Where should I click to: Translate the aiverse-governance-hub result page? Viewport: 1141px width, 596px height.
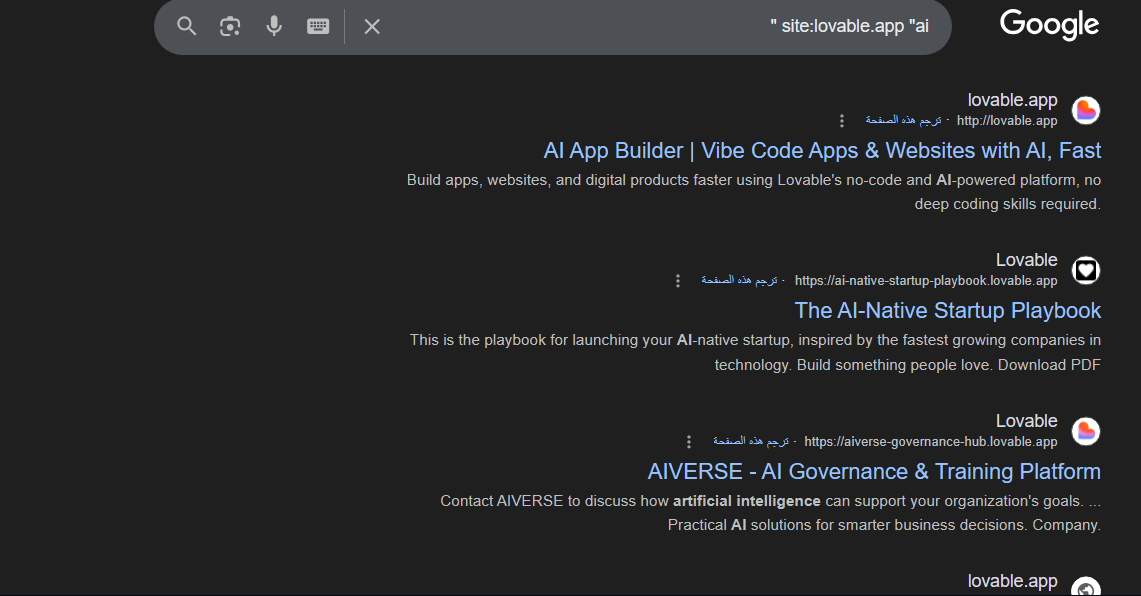[751, 441]
